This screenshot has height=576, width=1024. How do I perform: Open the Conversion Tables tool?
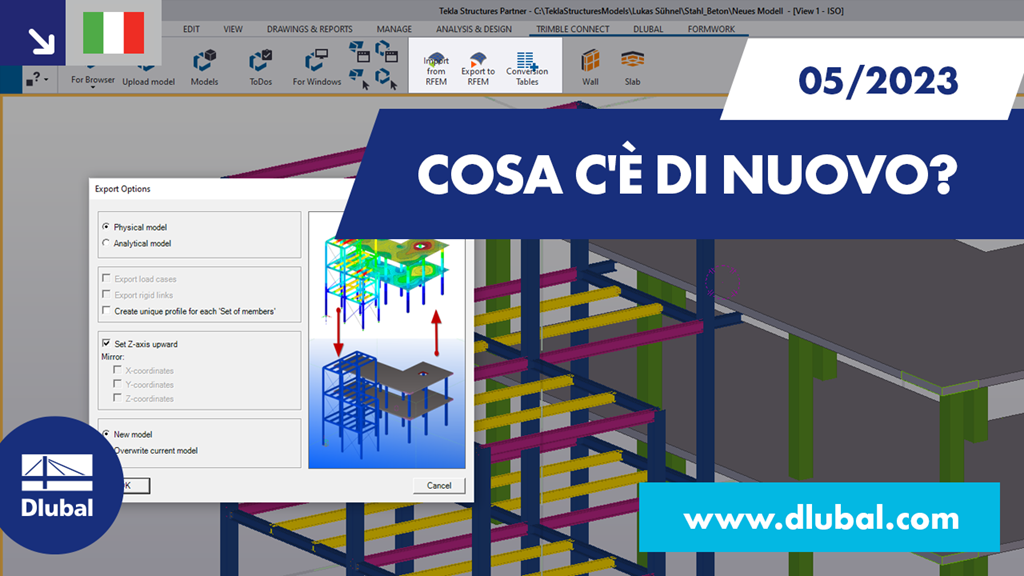(x=528, y=65)
